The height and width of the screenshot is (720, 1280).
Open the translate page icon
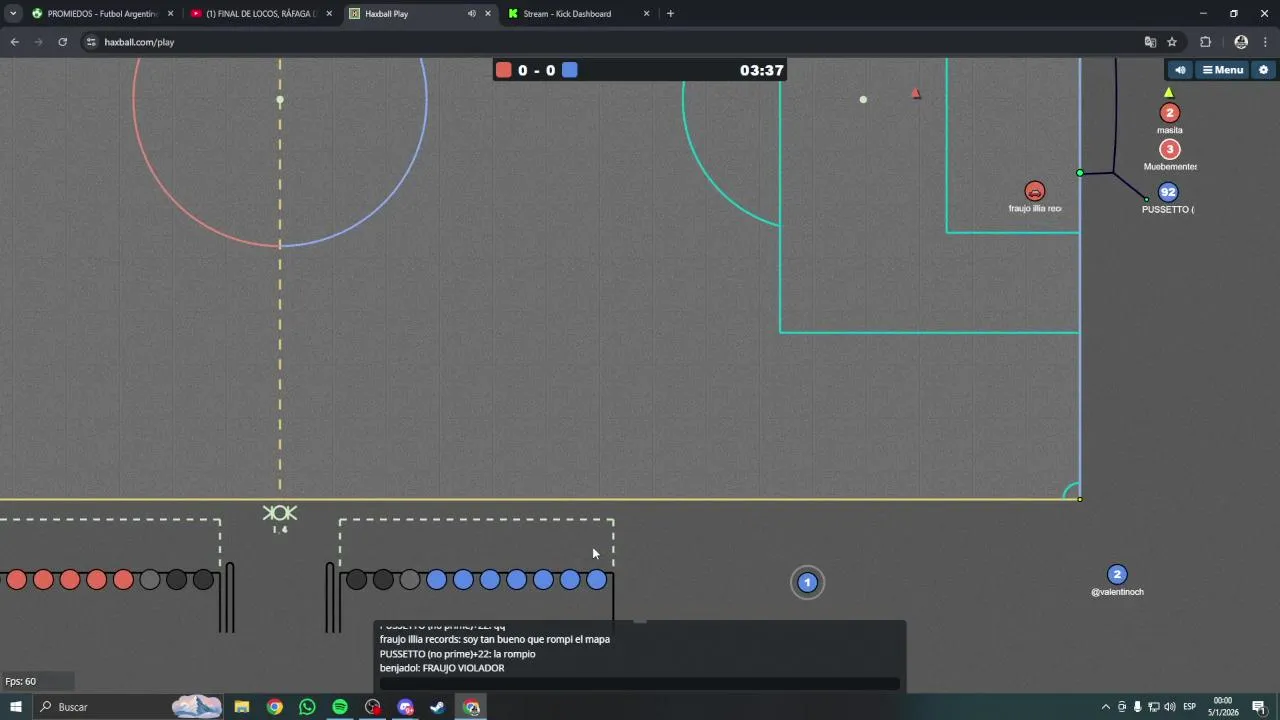coord(1150,42)
